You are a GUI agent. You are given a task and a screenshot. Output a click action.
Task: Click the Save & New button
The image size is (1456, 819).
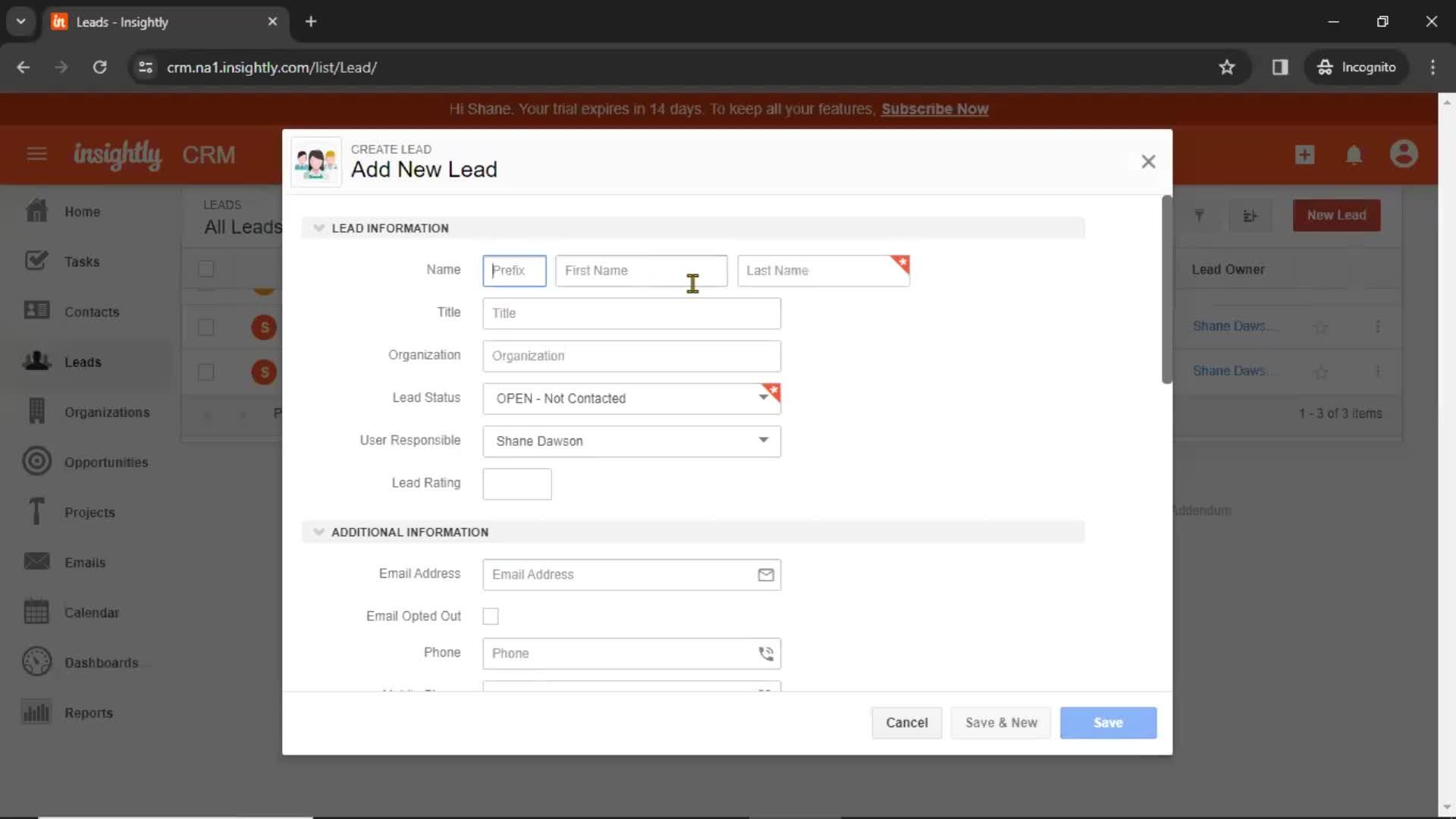(x=1001, y=722)
